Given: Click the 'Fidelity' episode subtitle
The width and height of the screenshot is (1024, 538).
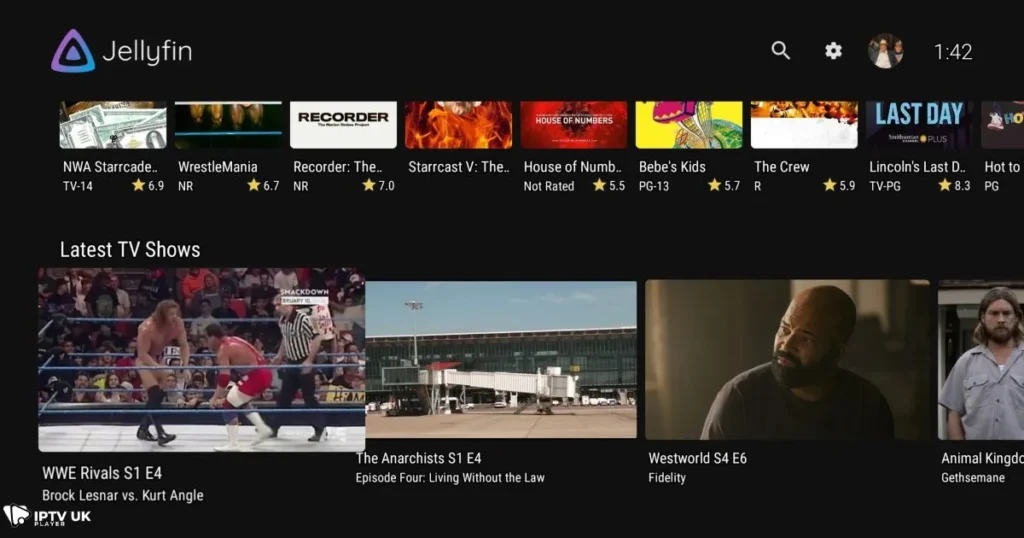Looking at the screenshot, I should (x=667, y=478).
